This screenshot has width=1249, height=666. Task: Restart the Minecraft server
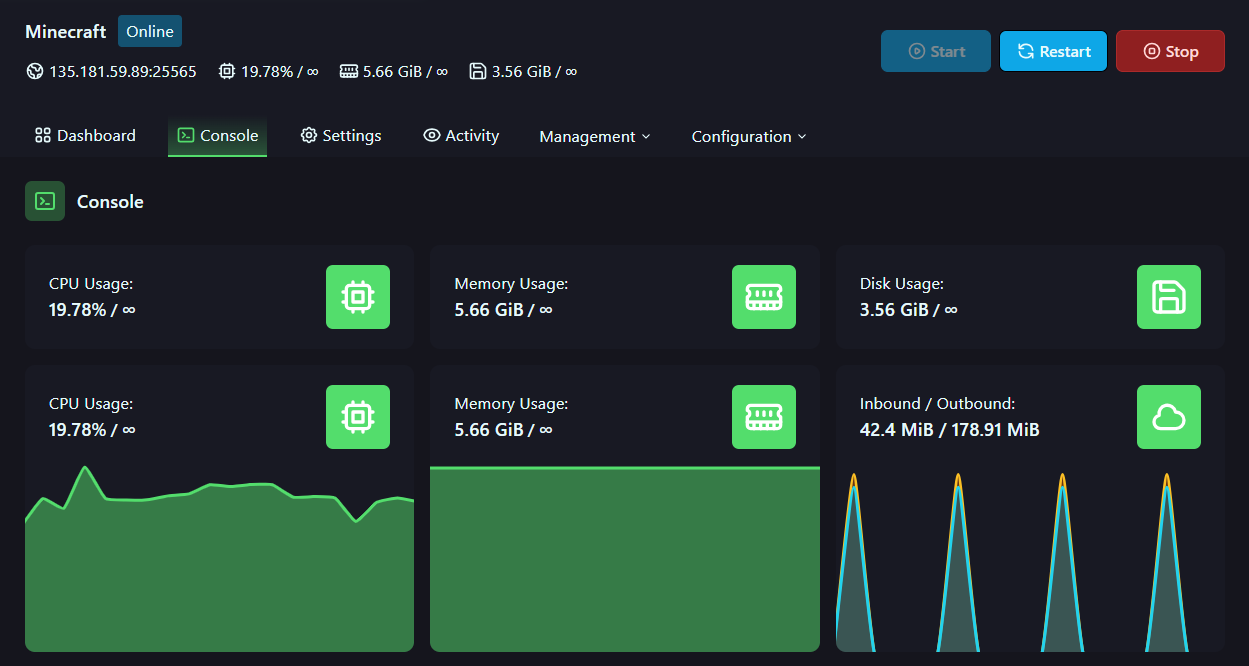[x=1053, y=51]
